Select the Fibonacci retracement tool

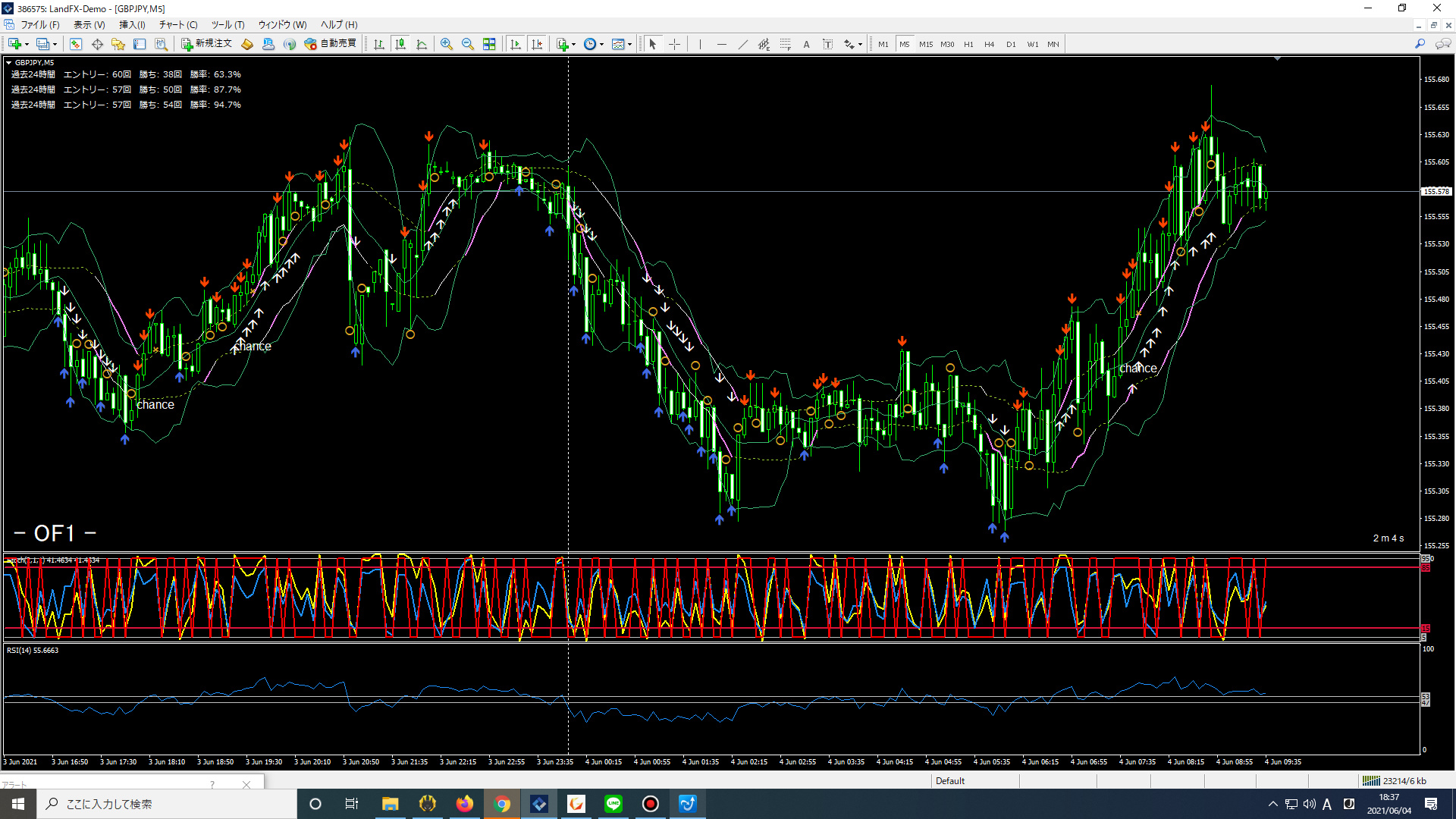coord(785,44)
